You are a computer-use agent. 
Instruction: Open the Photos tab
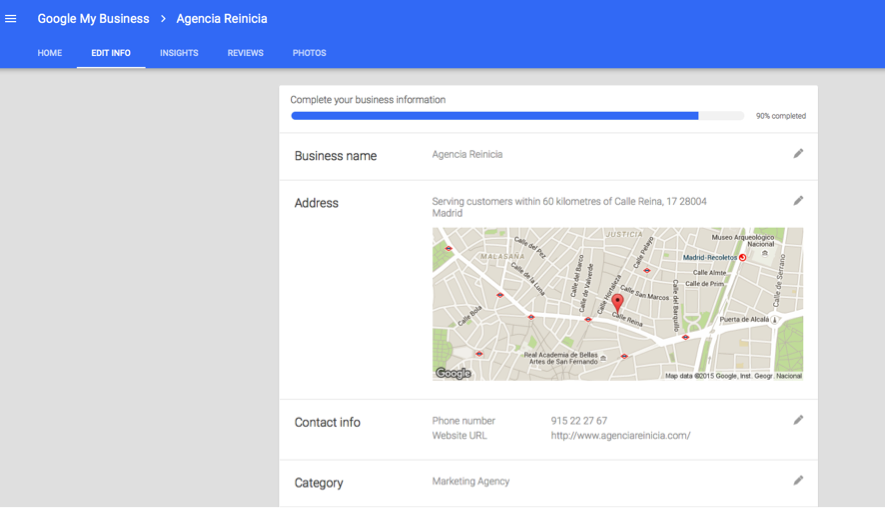click(x=309, y=53)
